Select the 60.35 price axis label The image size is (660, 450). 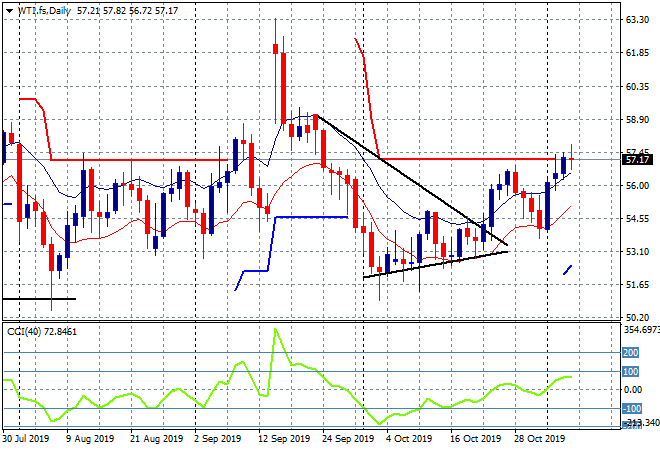point(637,86)
